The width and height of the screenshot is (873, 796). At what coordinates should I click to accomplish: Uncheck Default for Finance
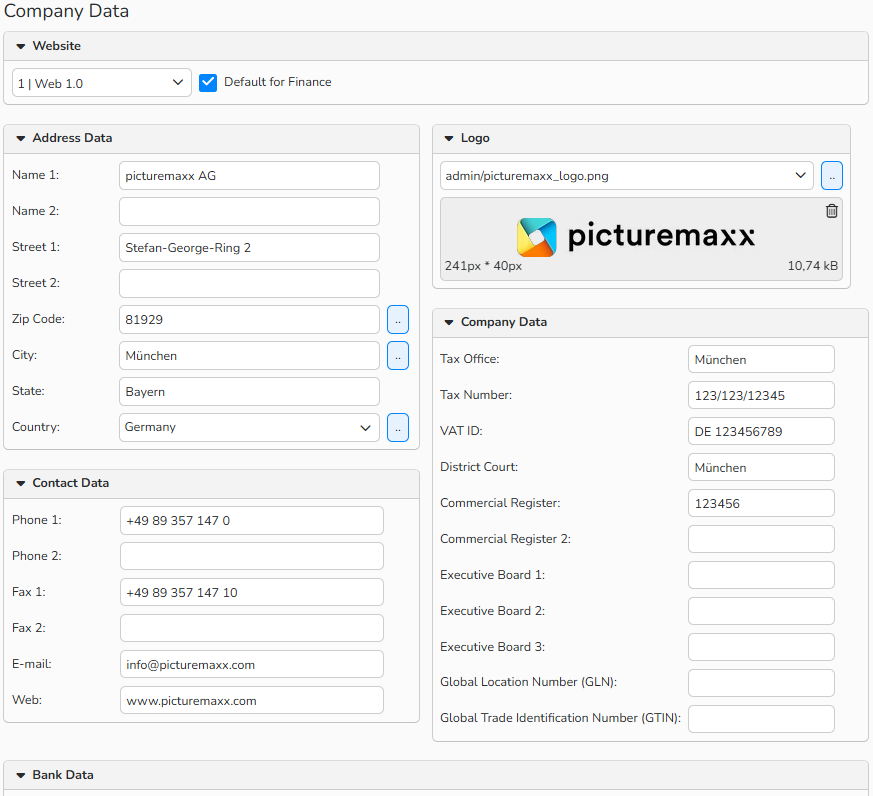coord(208,82)
